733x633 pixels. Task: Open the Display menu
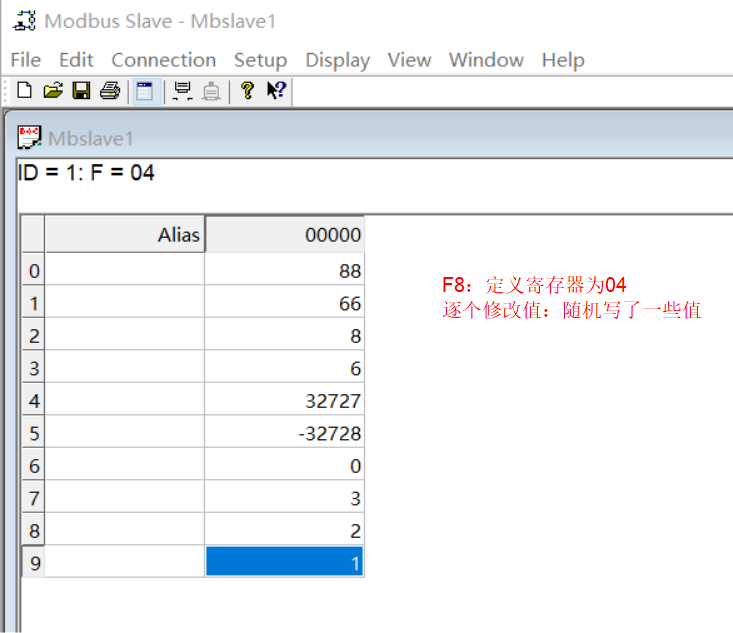point(338,60)
